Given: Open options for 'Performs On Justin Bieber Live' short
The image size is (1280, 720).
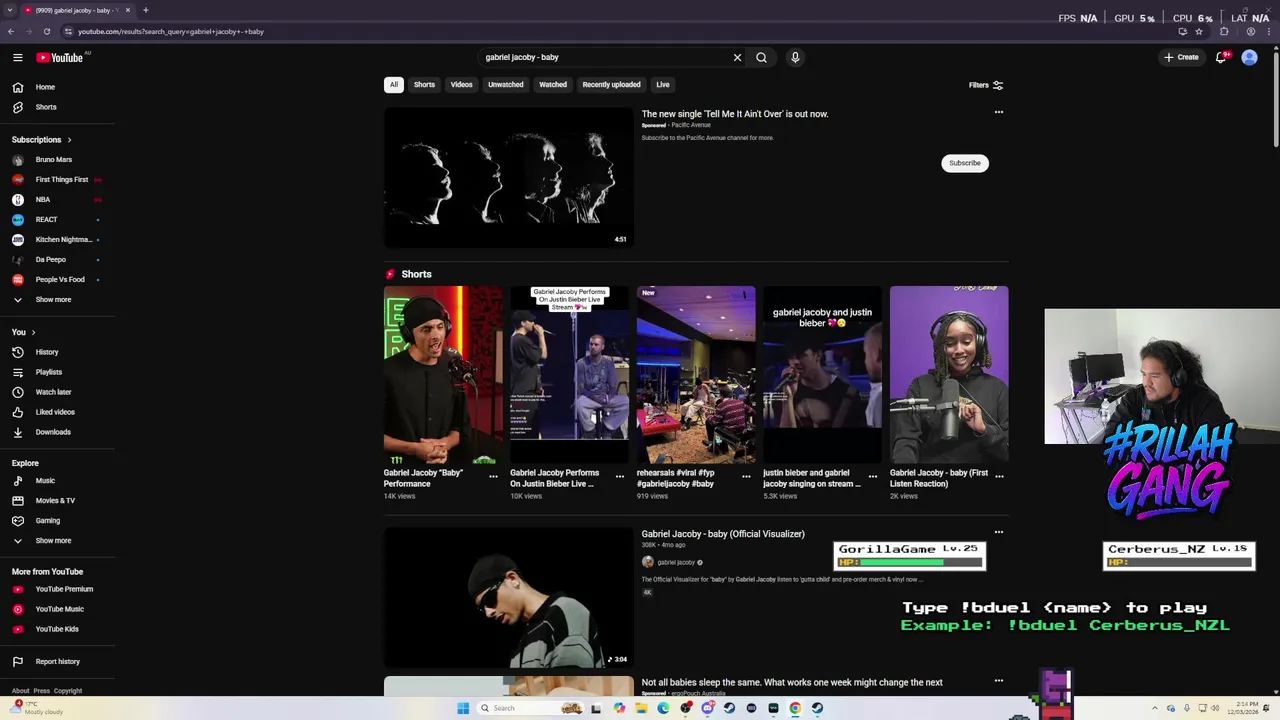Looking at the screenshot, I should 620,476.
